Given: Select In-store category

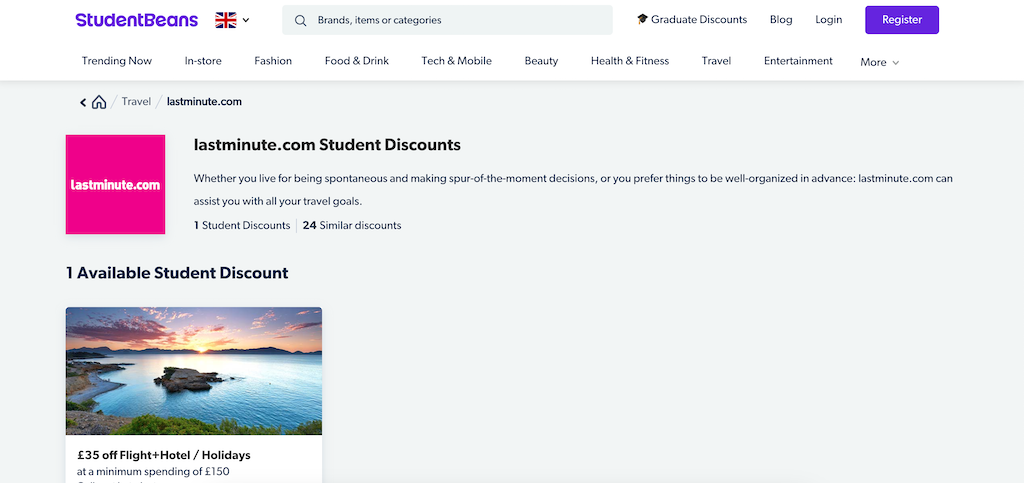Looking at the screenshot, I should pos(203,61).
